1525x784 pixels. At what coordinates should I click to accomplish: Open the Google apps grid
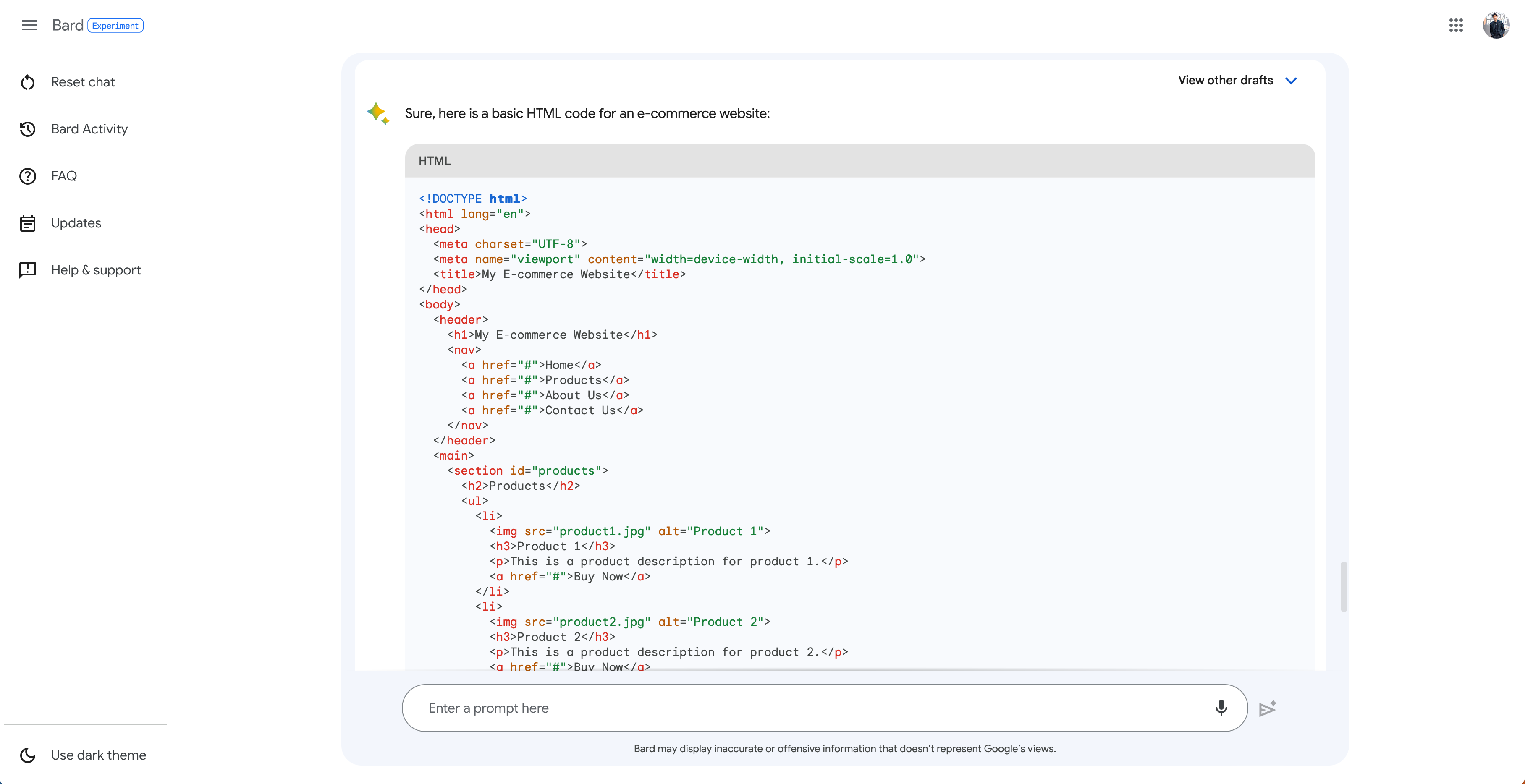tap(1456, 26)
